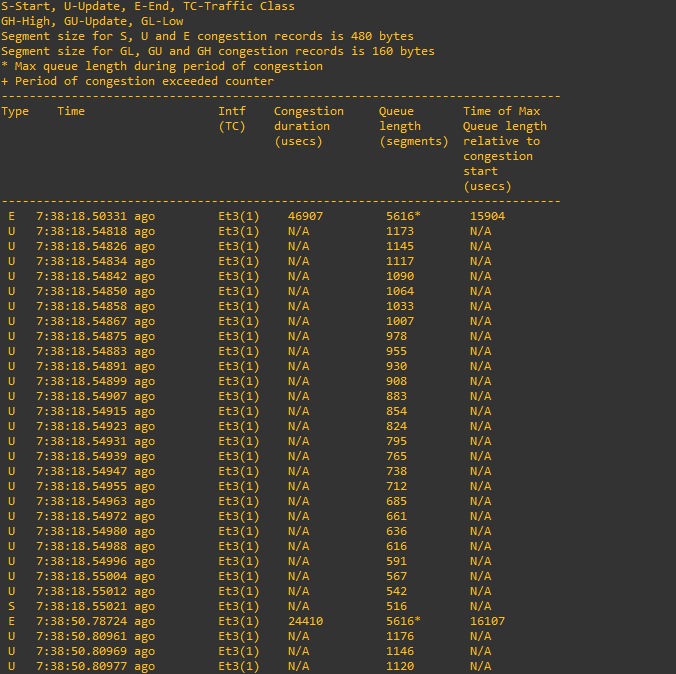
Task: Select the queue length value 516
Action: [x=396, y=606]
